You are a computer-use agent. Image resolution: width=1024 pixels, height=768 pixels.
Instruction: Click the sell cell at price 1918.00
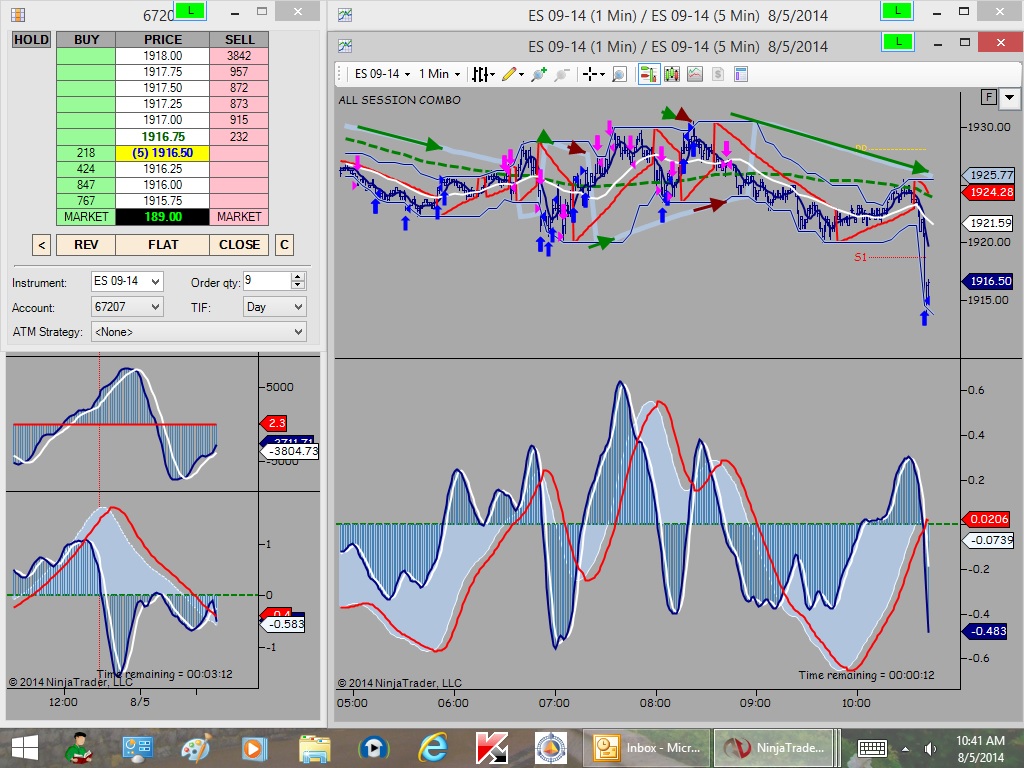pos(239,56)
